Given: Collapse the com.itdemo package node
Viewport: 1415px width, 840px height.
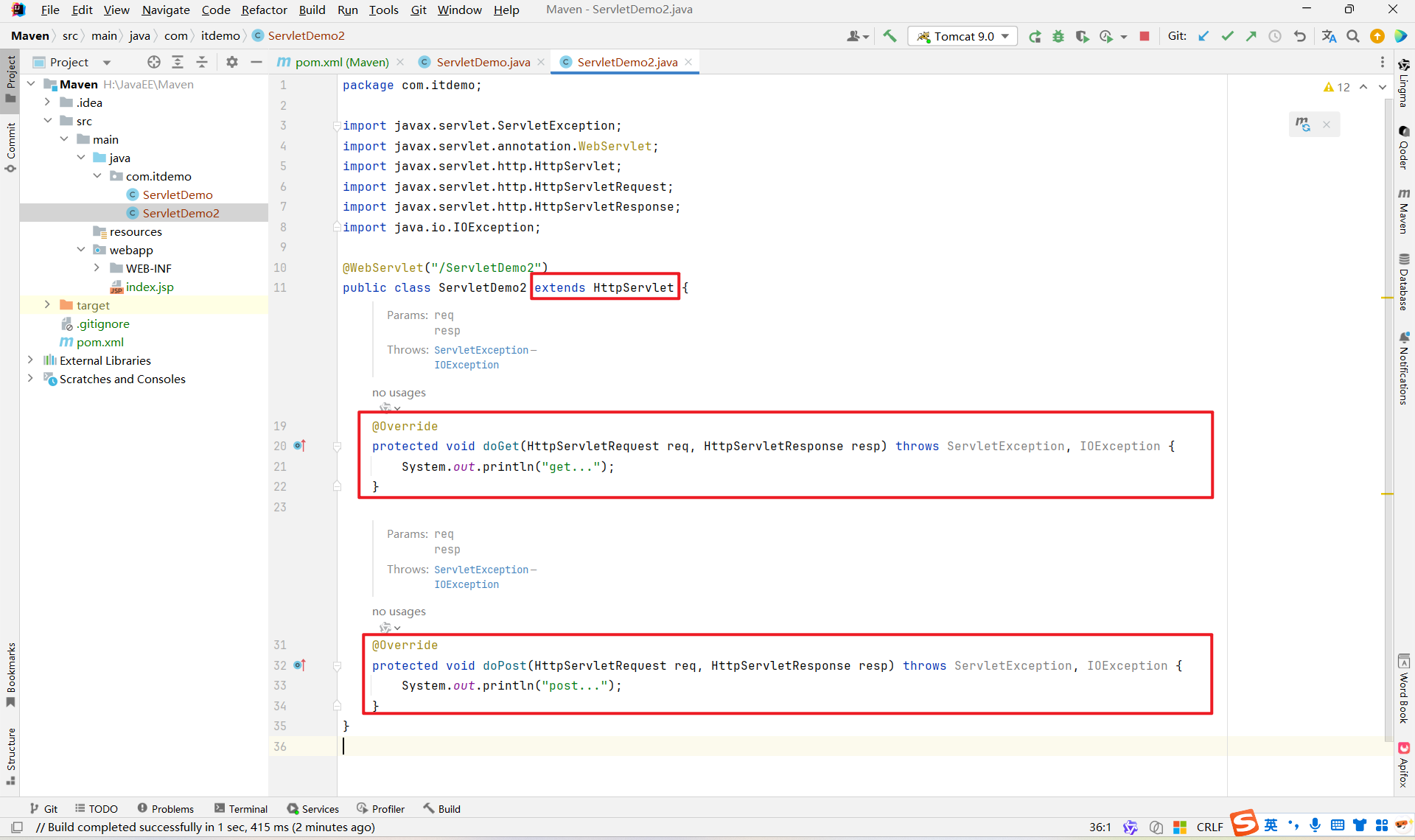Looking at the screenshot, I should click(97, 176).
